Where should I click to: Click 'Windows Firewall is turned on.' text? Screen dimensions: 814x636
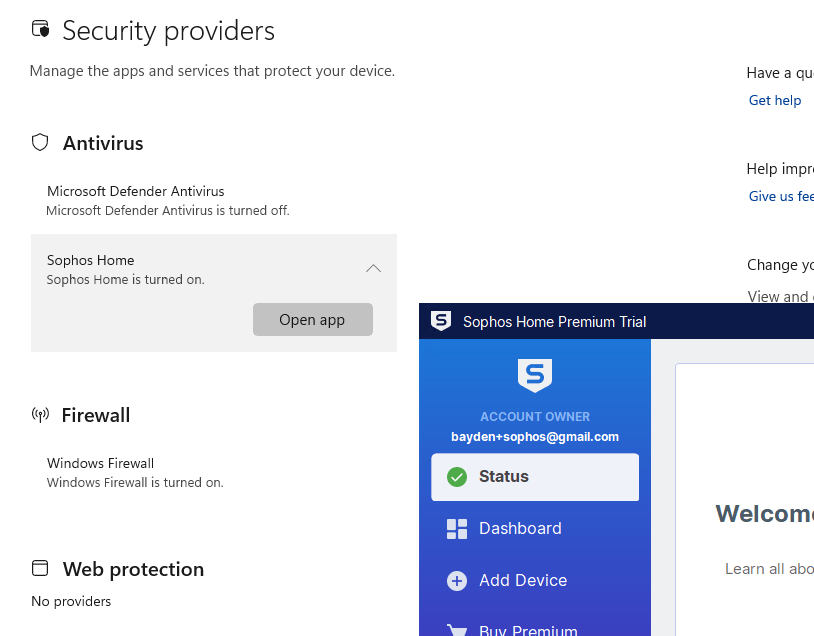[135, 482]
